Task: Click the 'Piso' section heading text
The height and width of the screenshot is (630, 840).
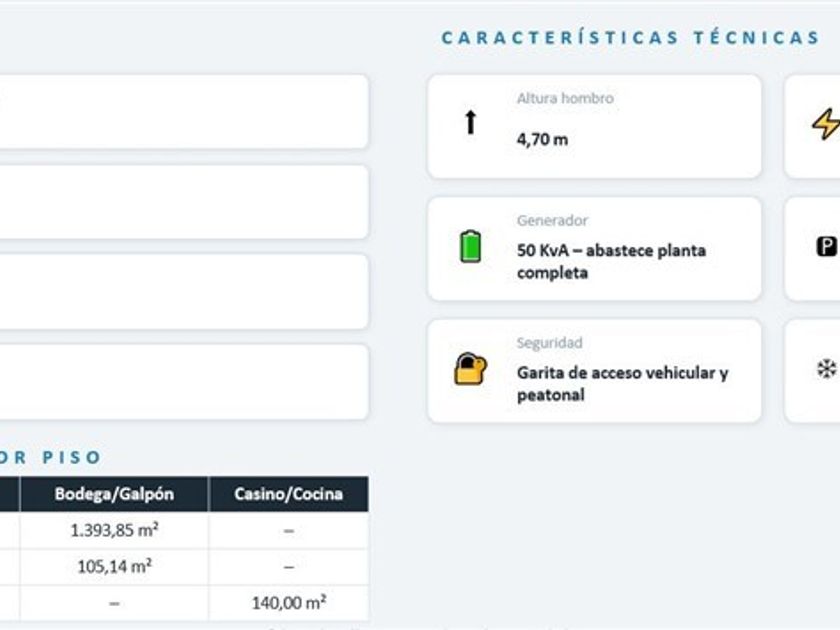Action: 71,458
